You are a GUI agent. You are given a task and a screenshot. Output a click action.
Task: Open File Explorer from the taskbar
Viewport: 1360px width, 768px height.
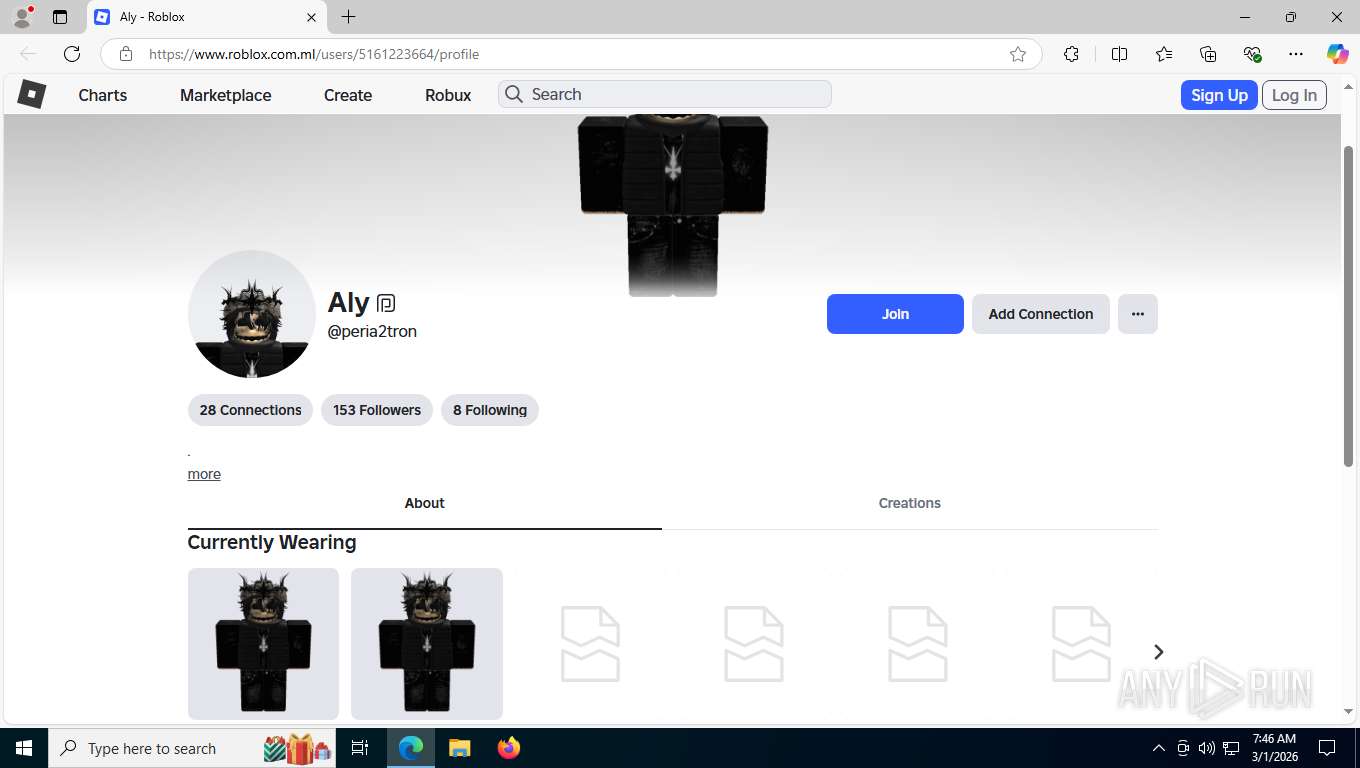pyautogui.click(x=459, y=748)
